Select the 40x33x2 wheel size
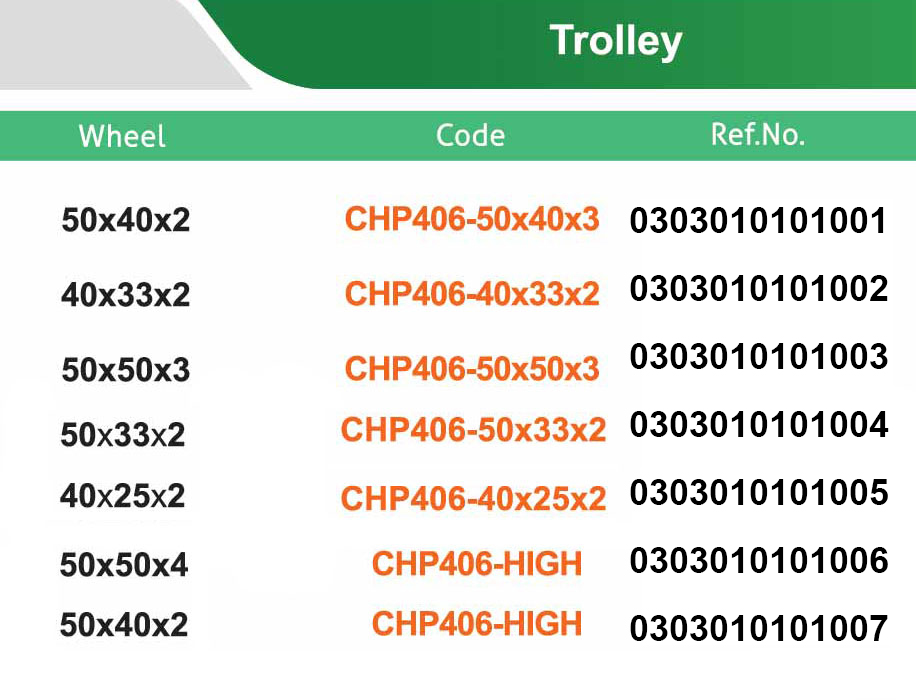 tap(125, 295)
